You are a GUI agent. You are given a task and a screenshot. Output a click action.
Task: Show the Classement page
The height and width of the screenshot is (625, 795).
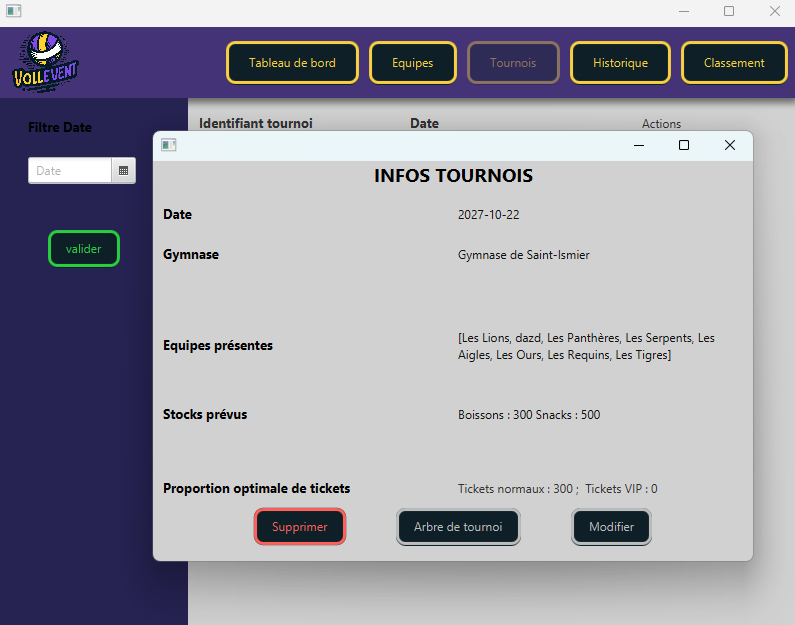[x=734, y=63]
